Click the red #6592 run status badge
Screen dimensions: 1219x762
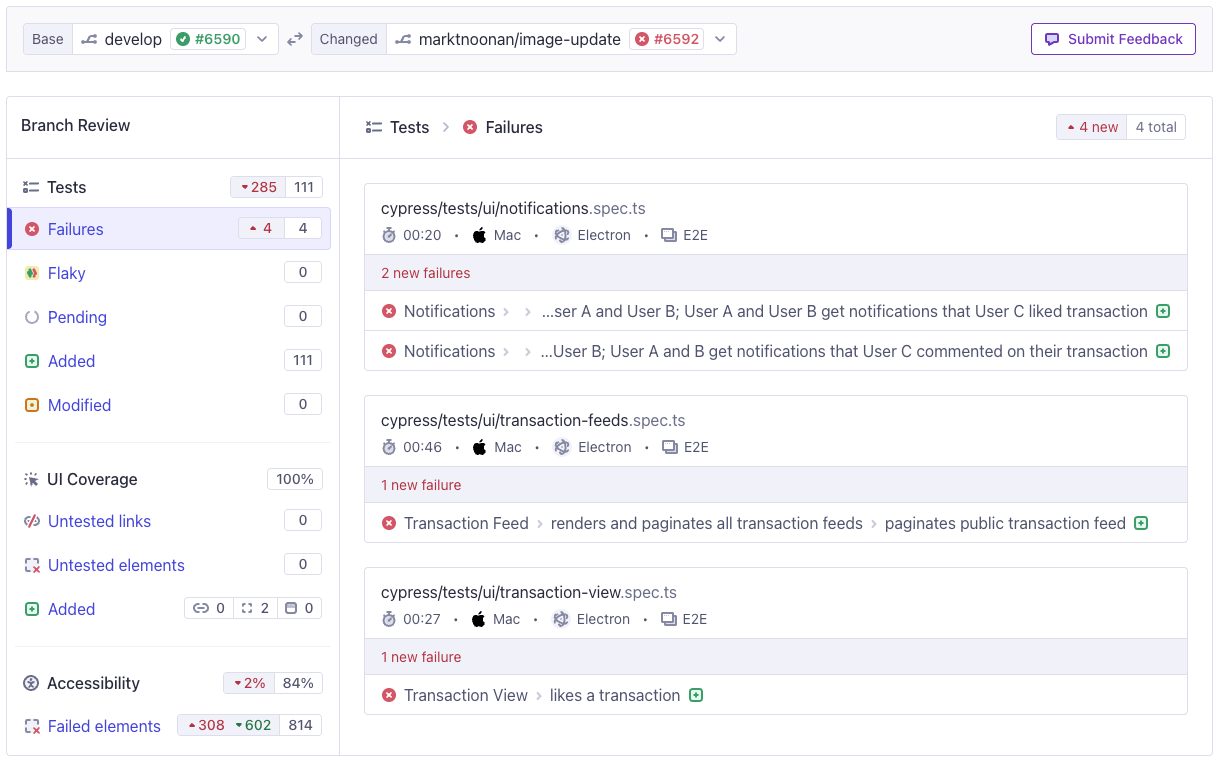click(x=667, y=39)
